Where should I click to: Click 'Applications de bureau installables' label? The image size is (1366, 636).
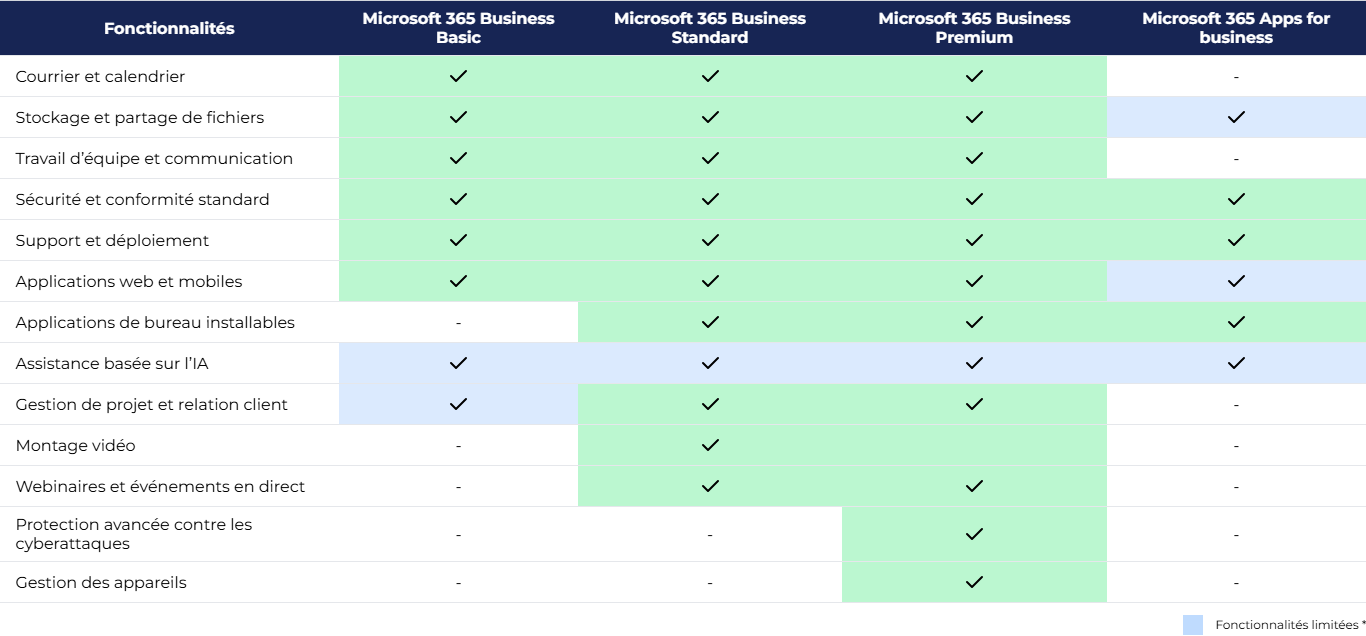click(155, 322)
